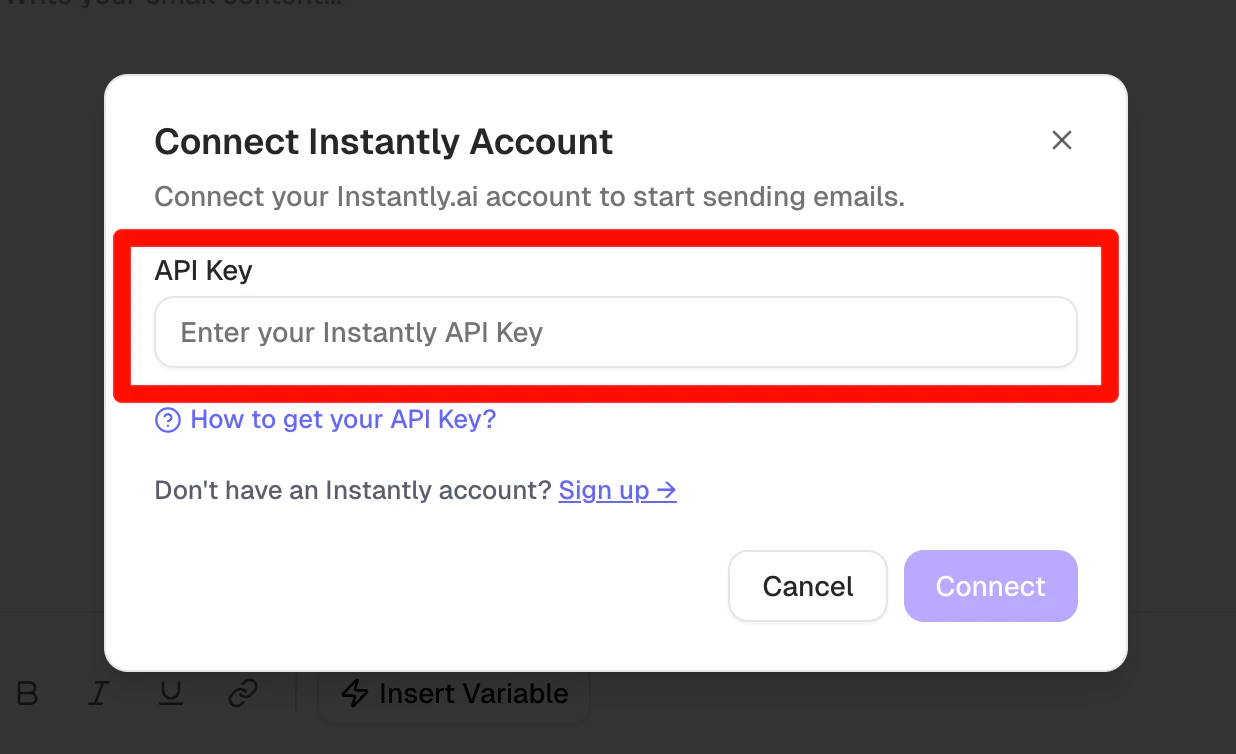The width and height of the screenshot is (1236, 754).
Task: Open the Insert Variable picker
Action: (453, 693)
